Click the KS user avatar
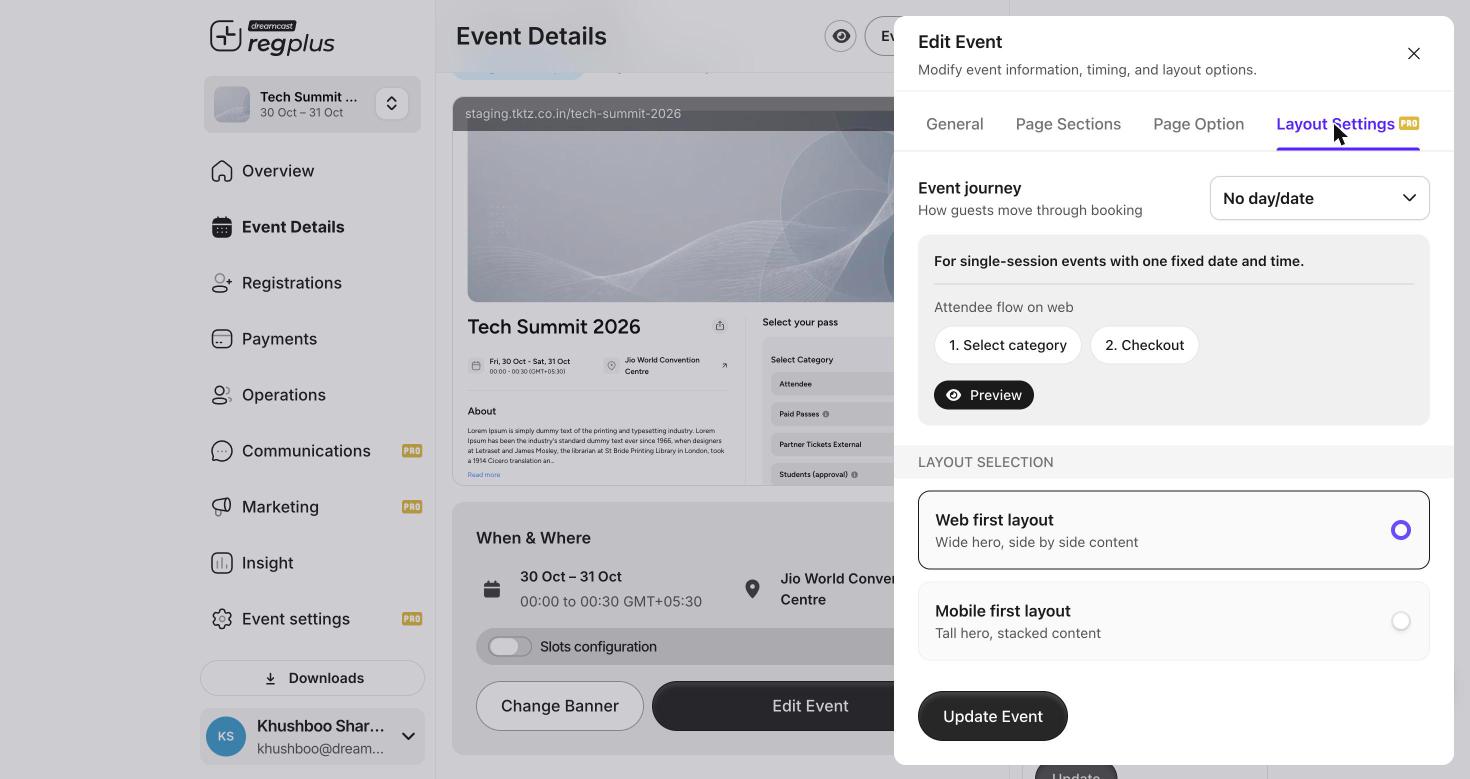 point(226,737)
